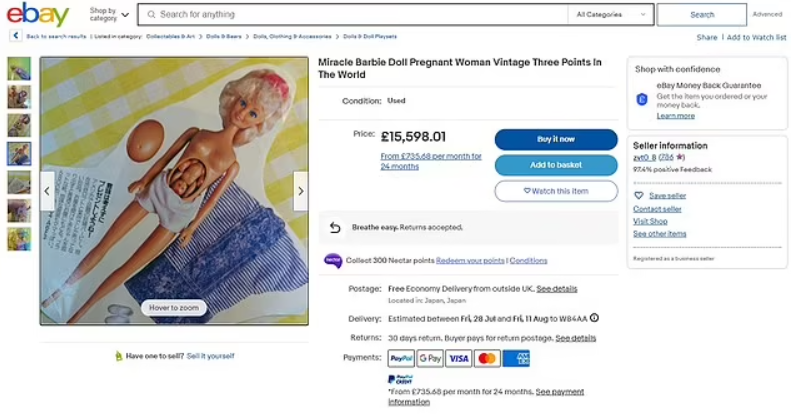The height and width of the screenshot is (417, 791).
Task: Toggle Watch this item
Action: [x=555, y=191]
